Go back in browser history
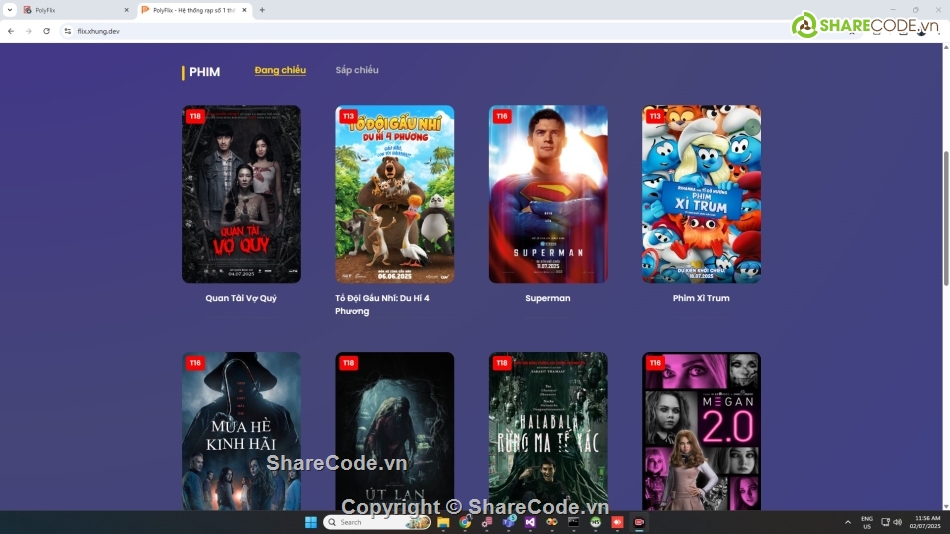This screenshot has height=534, width=950. pyautogui.click(x=11, y=31)
